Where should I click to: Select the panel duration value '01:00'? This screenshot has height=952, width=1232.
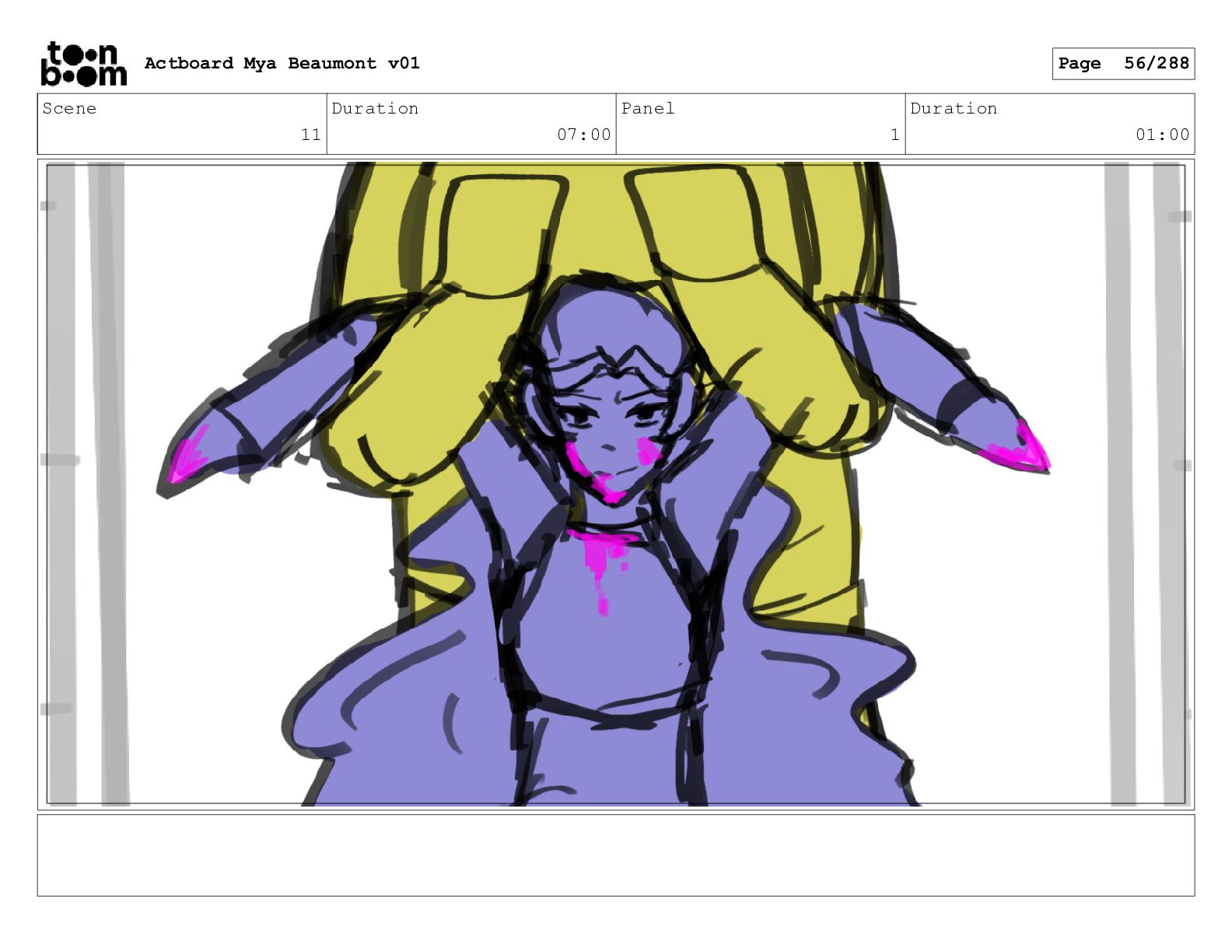coord(1163,135)
